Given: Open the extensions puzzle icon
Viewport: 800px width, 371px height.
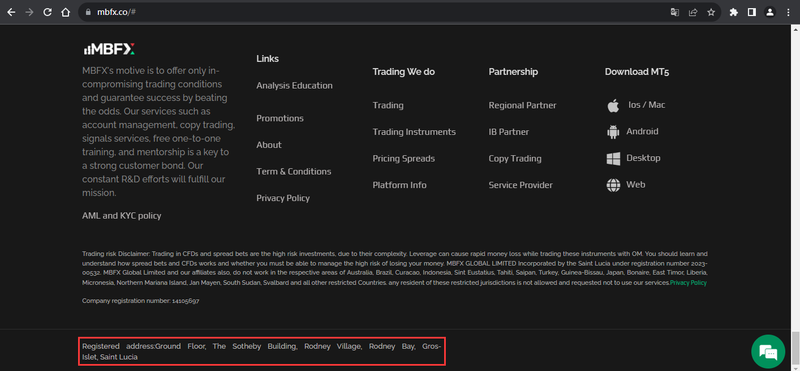Looking at the screenshot, I should click(x=734, y=12).
